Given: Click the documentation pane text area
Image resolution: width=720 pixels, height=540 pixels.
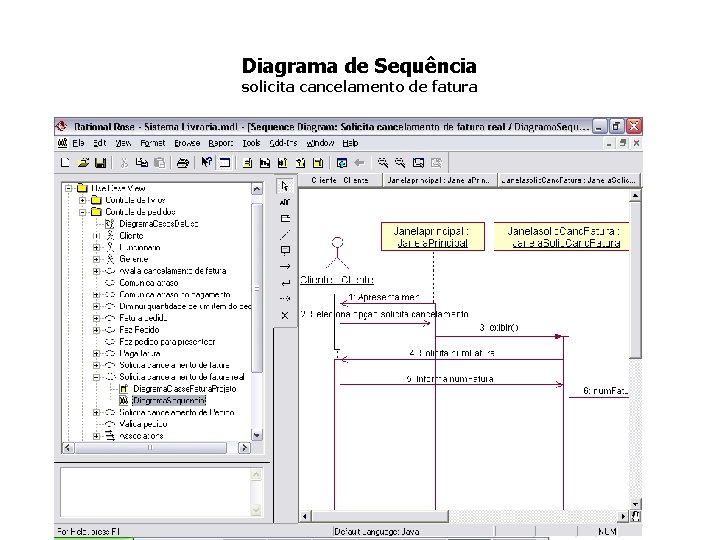Looking at the screenshot, I should (156, 492).
